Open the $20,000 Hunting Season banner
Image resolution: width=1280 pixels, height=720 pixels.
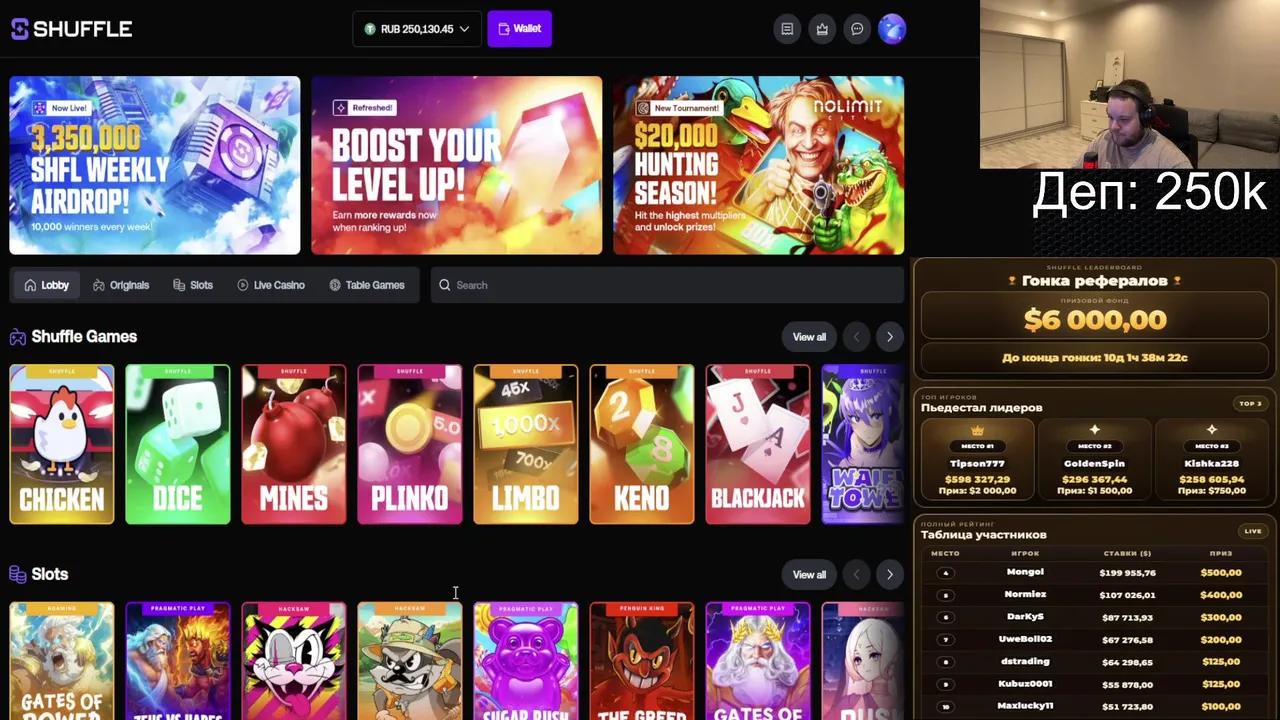(759, 165)
